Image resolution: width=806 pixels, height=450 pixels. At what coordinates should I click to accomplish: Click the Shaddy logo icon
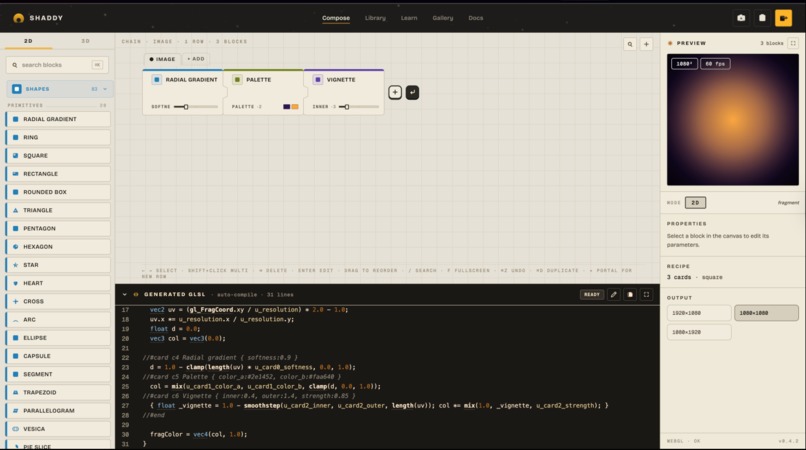pos(19,18)
